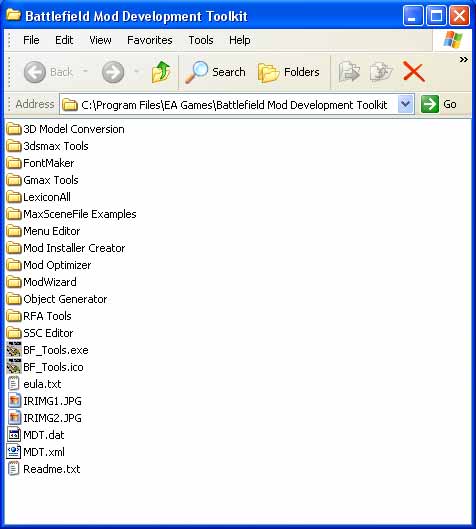Open the Tools menu

tap(201, 40)
